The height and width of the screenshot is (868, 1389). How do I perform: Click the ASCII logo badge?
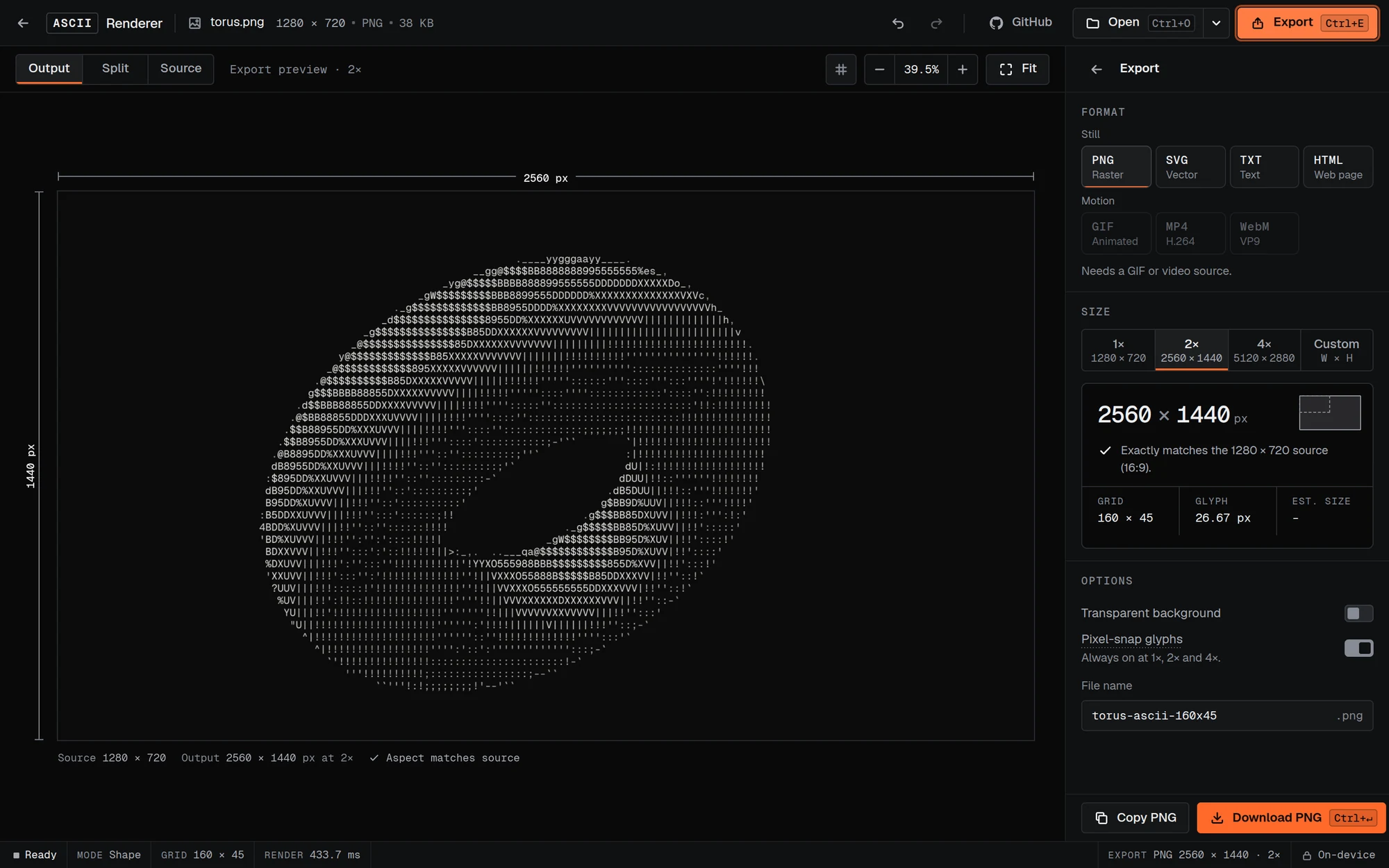coord(72,23)
